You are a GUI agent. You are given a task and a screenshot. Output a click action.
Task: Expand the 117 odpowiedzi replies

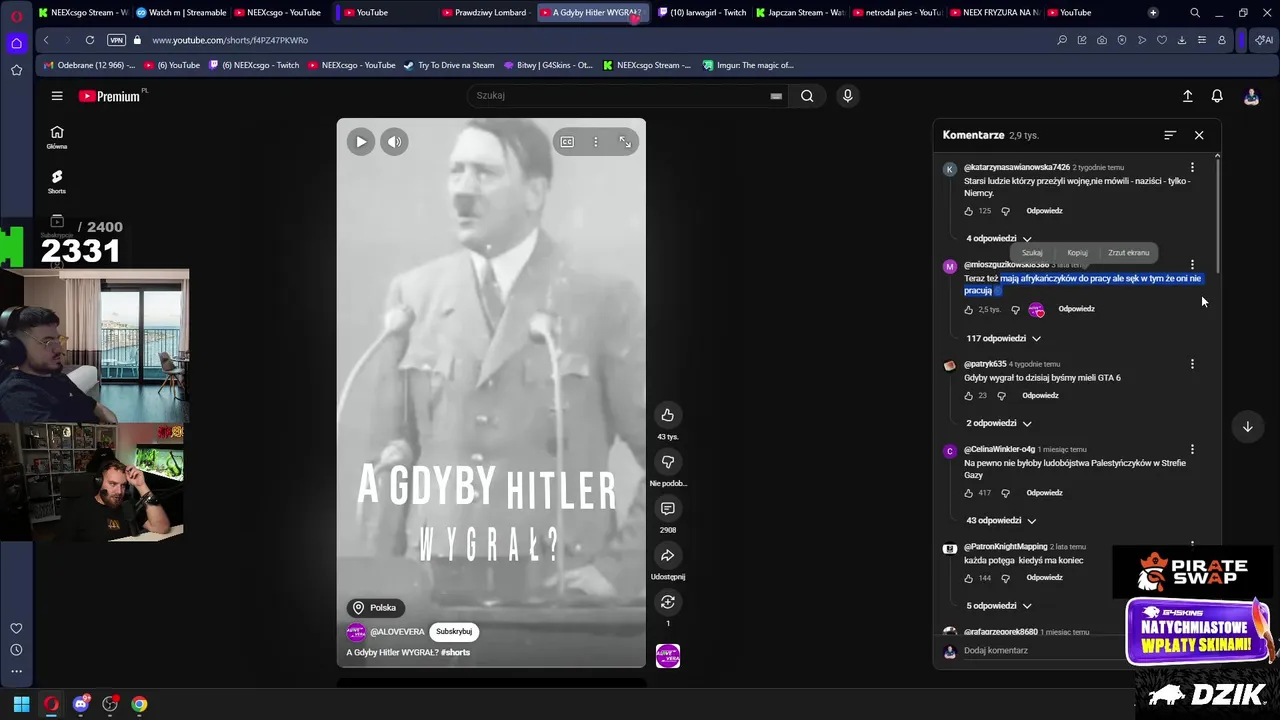1003,338
